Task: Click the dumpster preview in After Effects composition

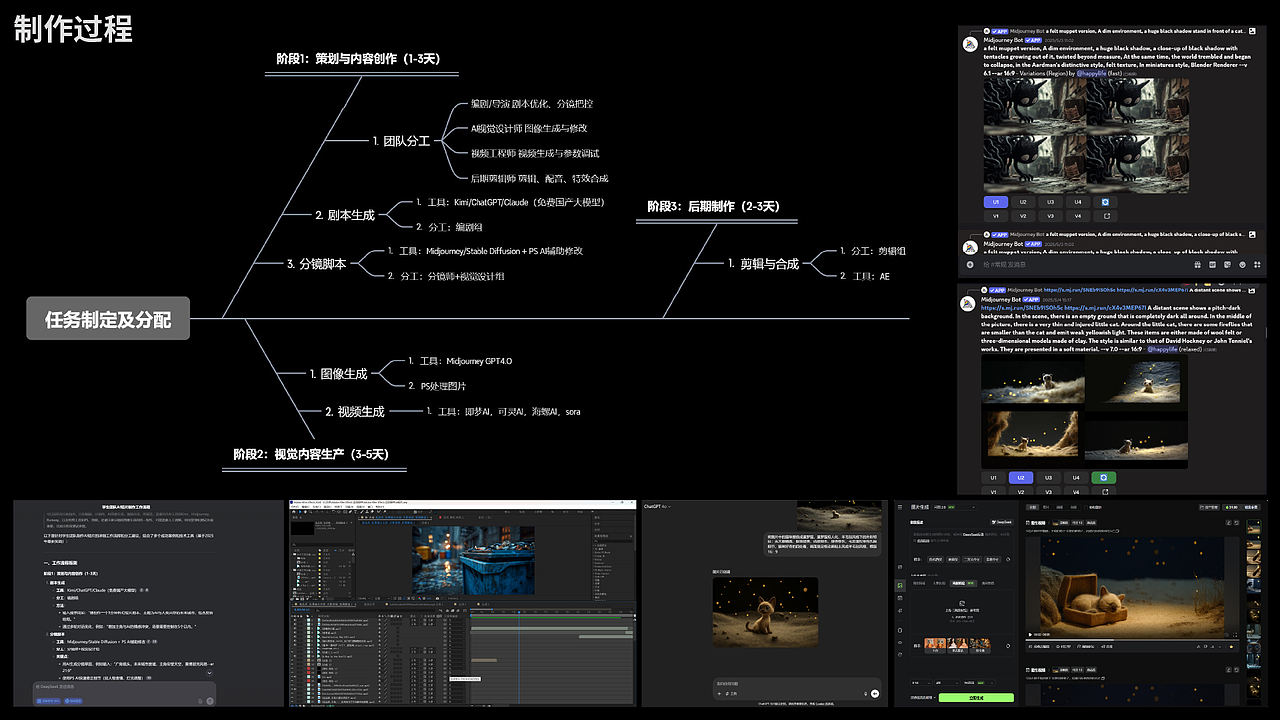Action: click(x=473, y=561)
